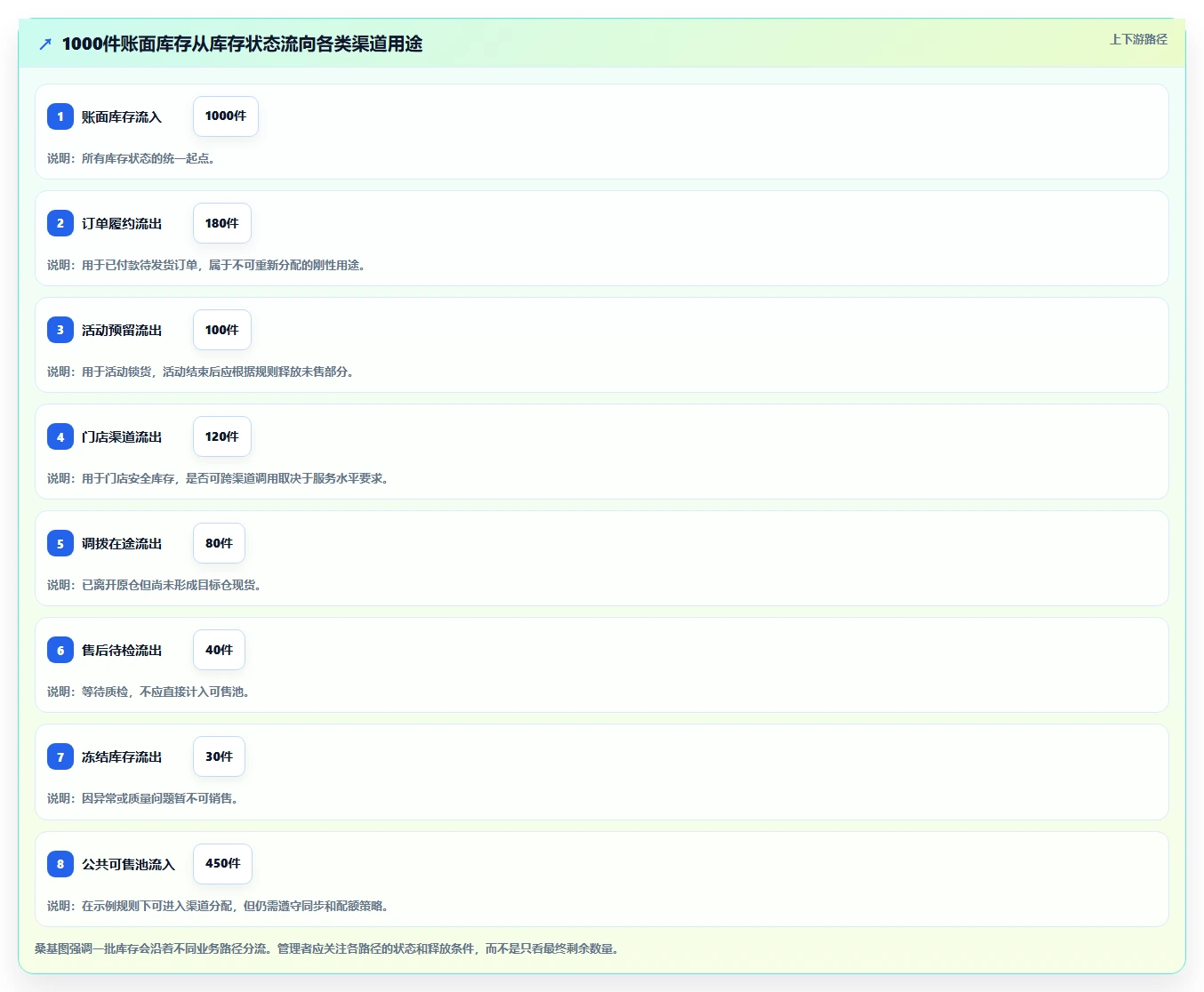The image size is (1204, 992).
Task: Click the 120件 value chip
Action: (x=222, y=436)
